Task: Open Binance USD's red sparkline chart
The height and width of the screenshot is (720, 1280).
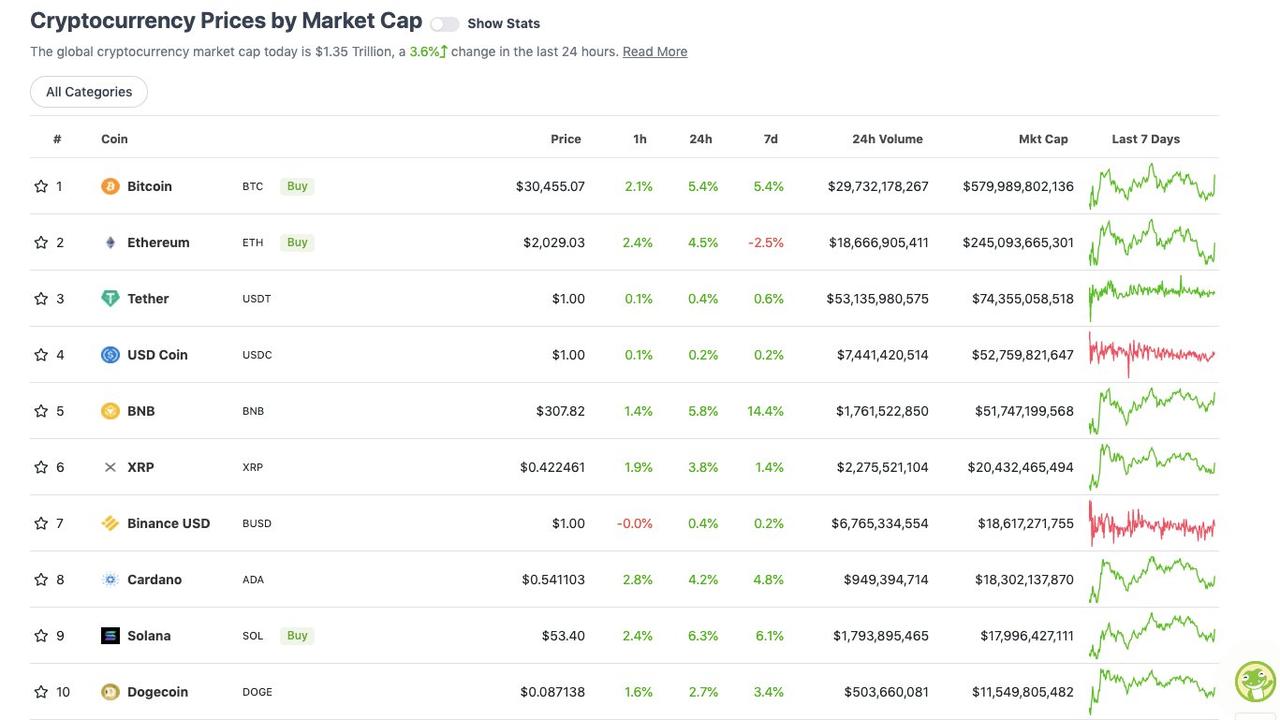Action: 1152,523
